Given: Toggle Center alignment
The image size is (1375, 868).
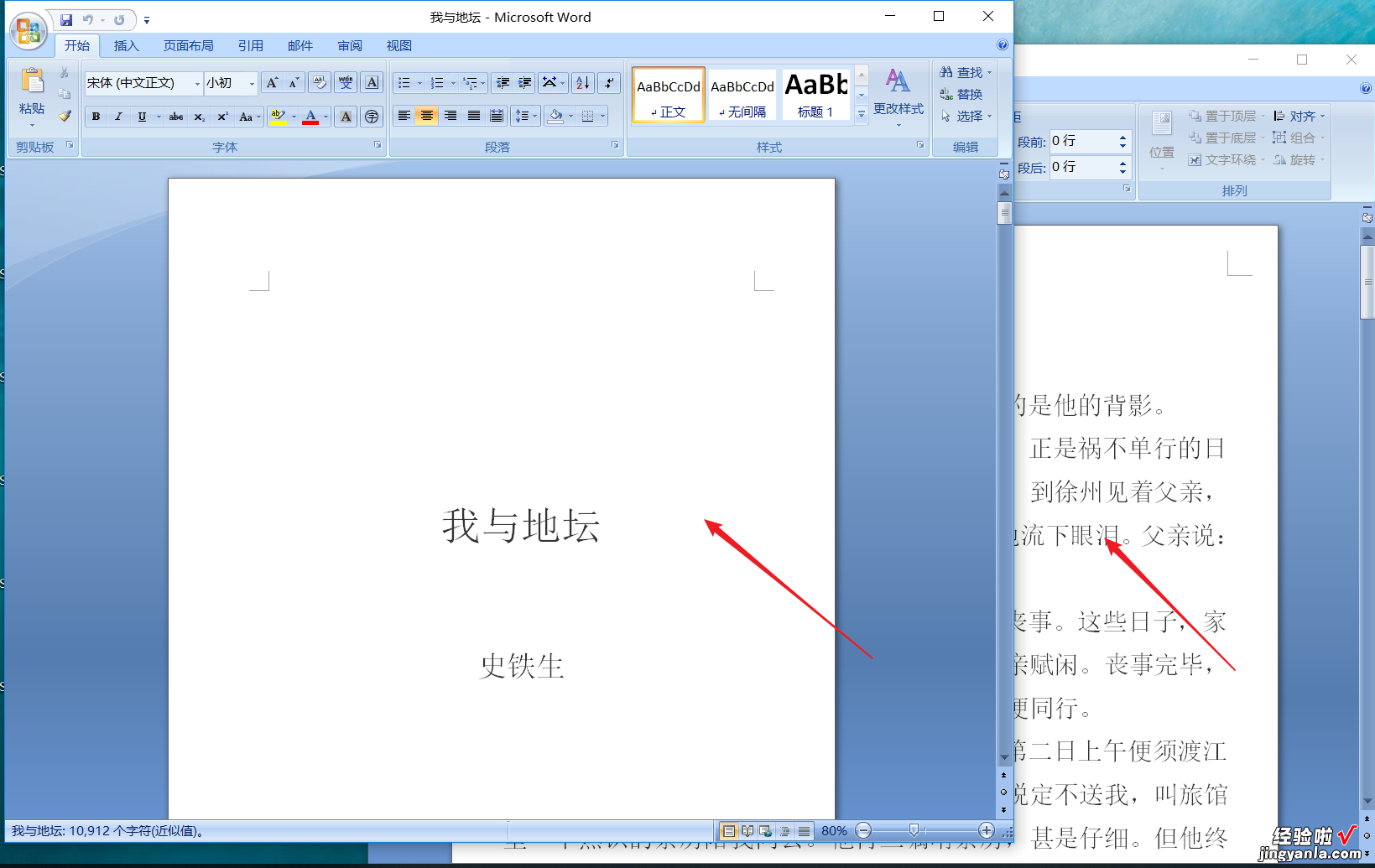Looking at the screenshot, I should pos(427,116).
